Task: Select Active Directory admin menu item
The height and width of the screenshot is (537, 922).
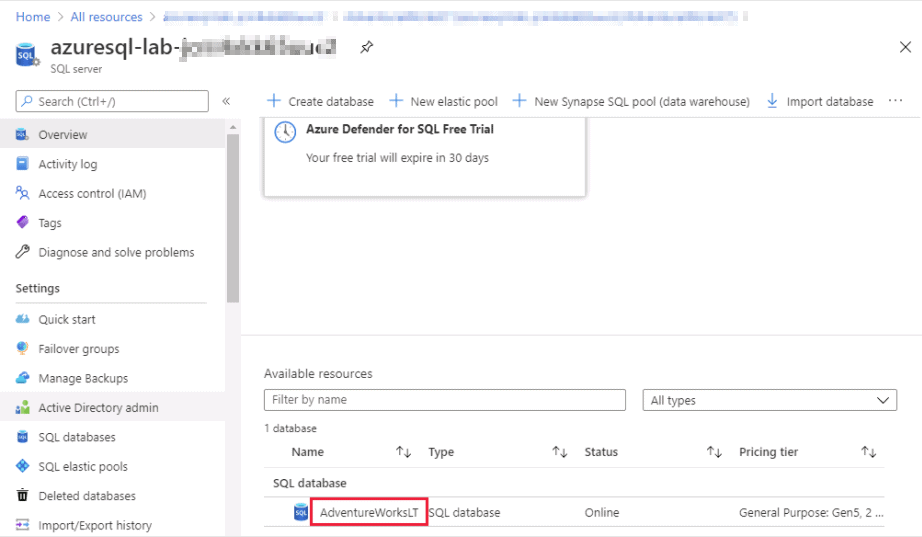Action: [x=98, y=408]
